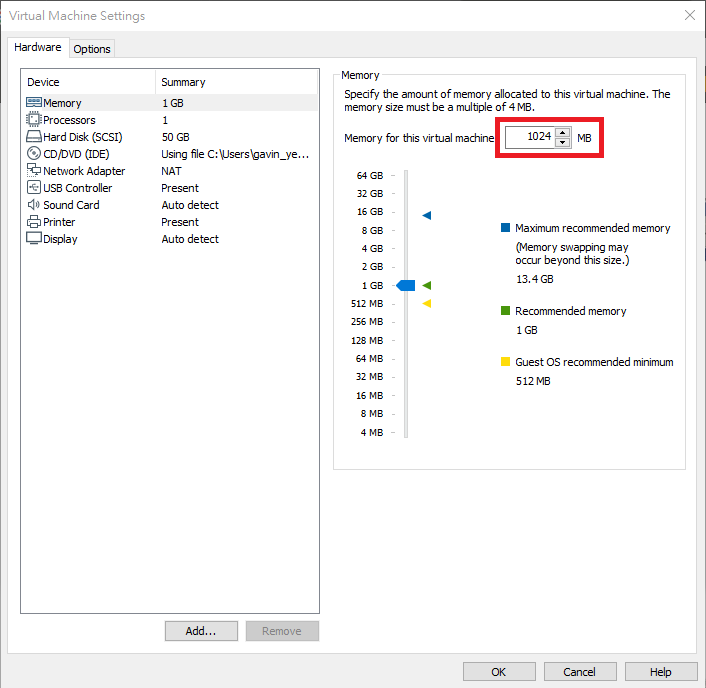Select the Hard Disk (SCSI) icon
Viewport: 706px width, 688px height.
pos(34,136)
